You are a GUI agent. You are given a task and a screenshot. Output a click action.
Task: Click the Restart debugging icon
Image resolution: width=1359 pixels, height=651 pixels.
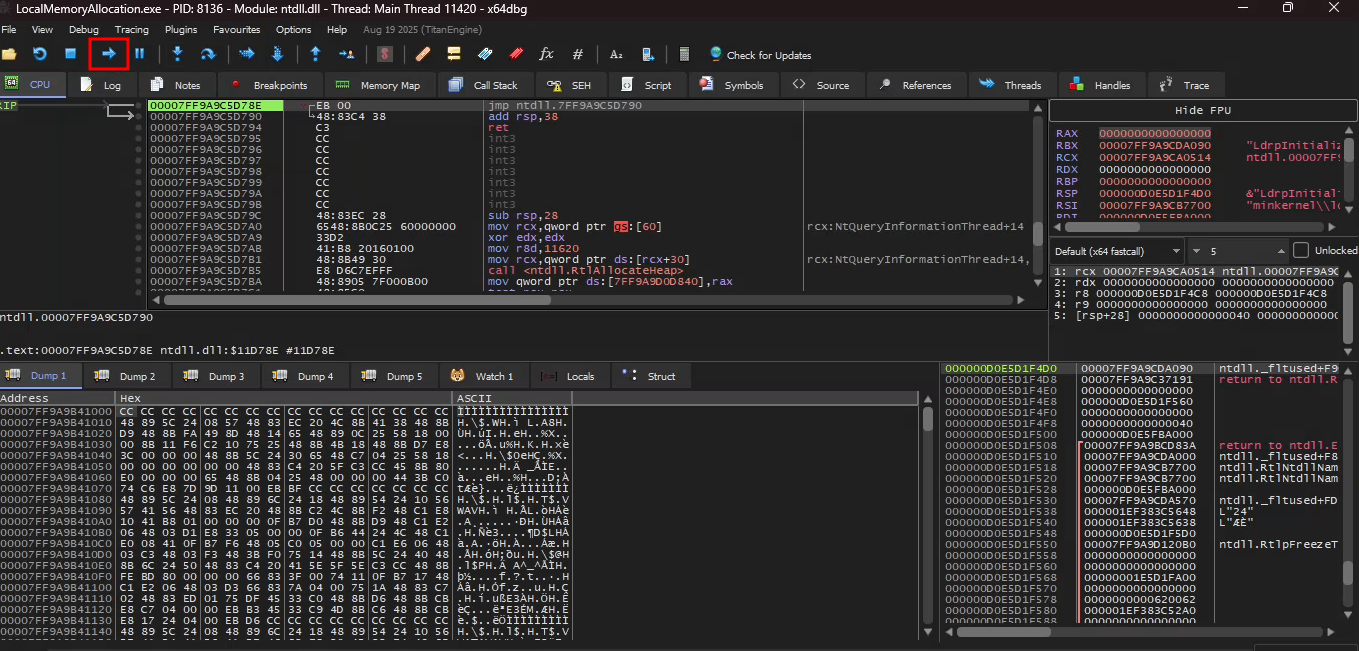pyautogui.click(x=40, y=53)
